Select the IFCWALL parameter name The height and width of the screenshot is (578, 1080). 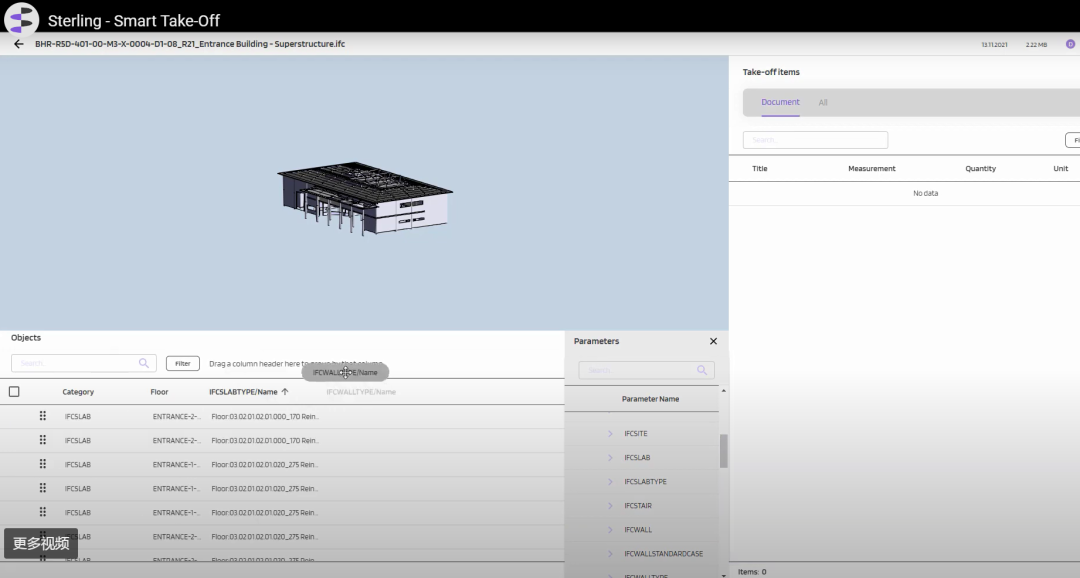[x=638, y=530]
